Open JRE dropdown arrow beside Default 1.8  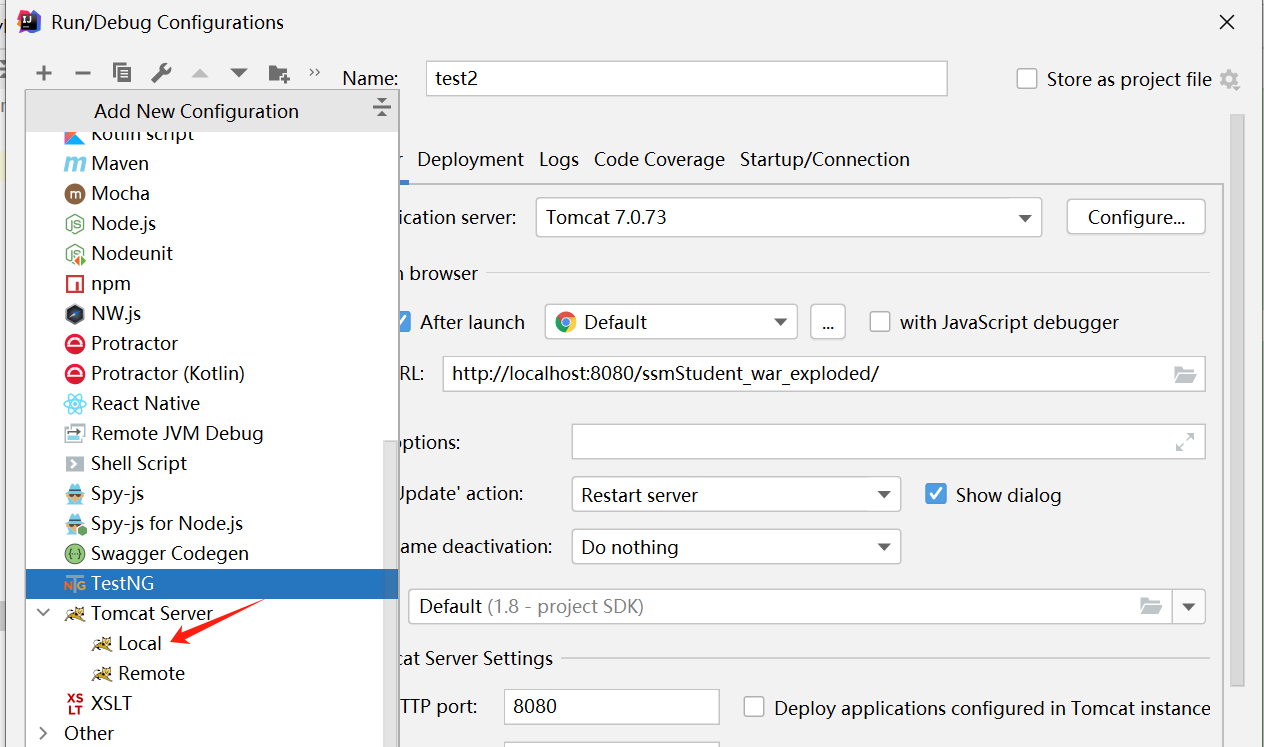pos(1189,607)
